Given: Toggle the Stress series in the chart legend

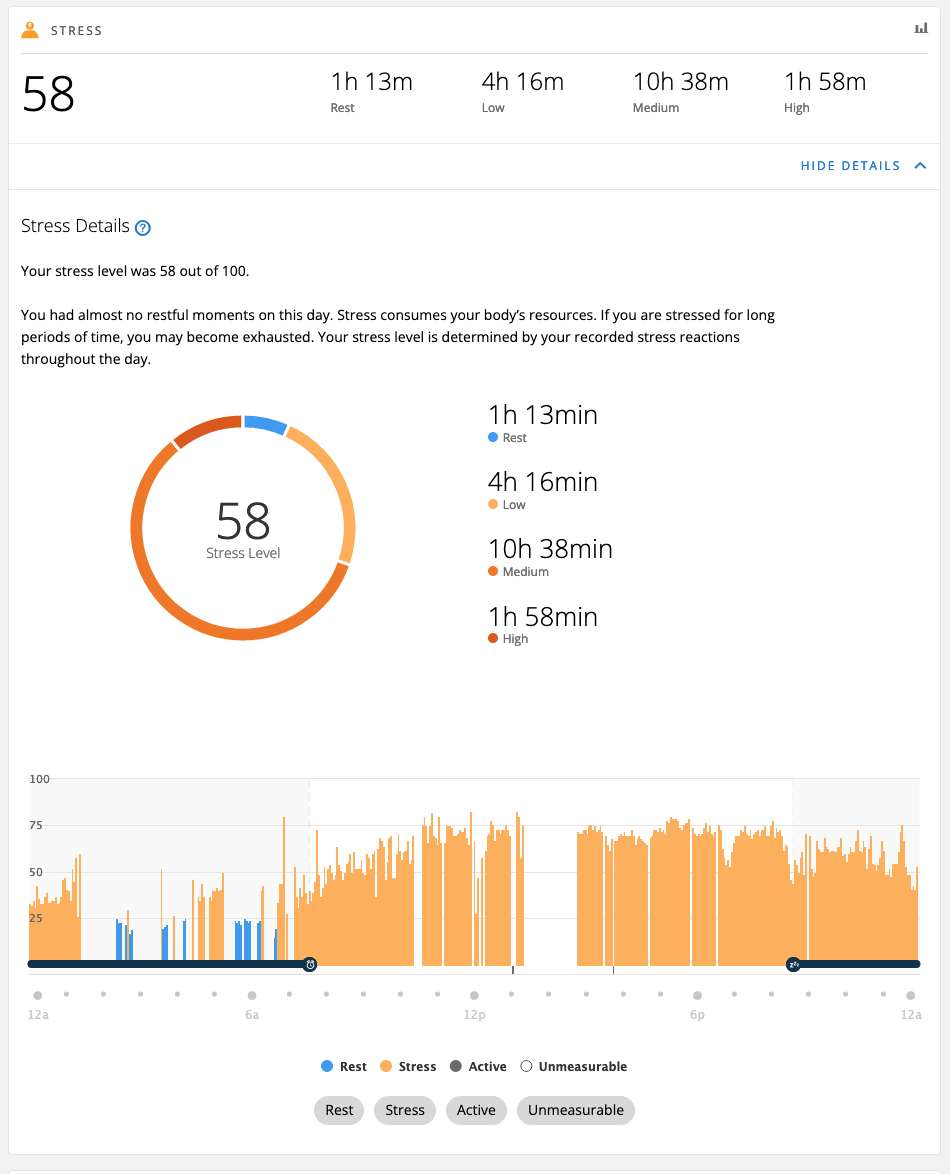Looking at the screenshot, I should pyautogui.click(x=407, y=1067).
